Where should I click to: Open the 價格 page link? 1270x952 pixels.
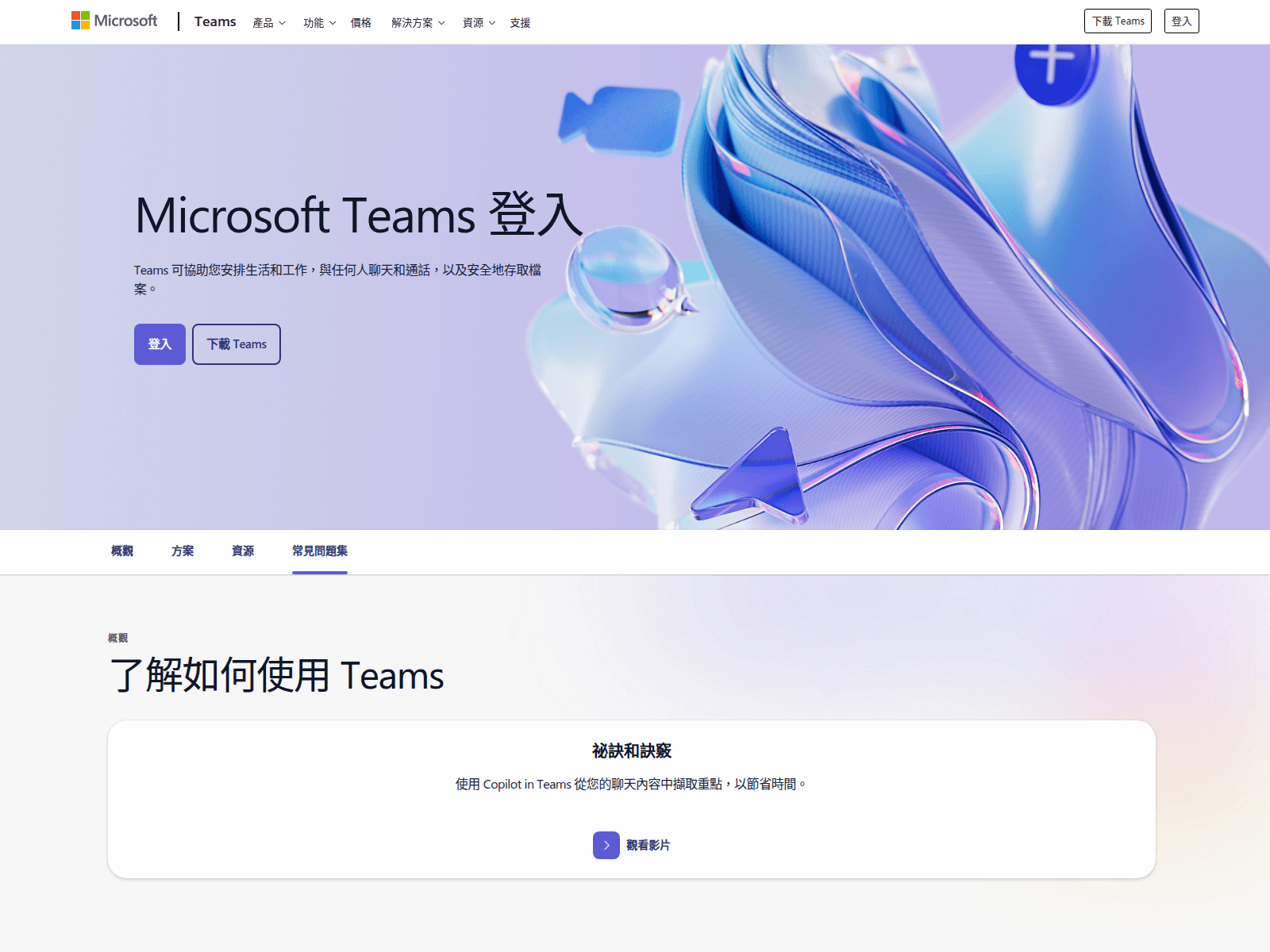[361, 23]
